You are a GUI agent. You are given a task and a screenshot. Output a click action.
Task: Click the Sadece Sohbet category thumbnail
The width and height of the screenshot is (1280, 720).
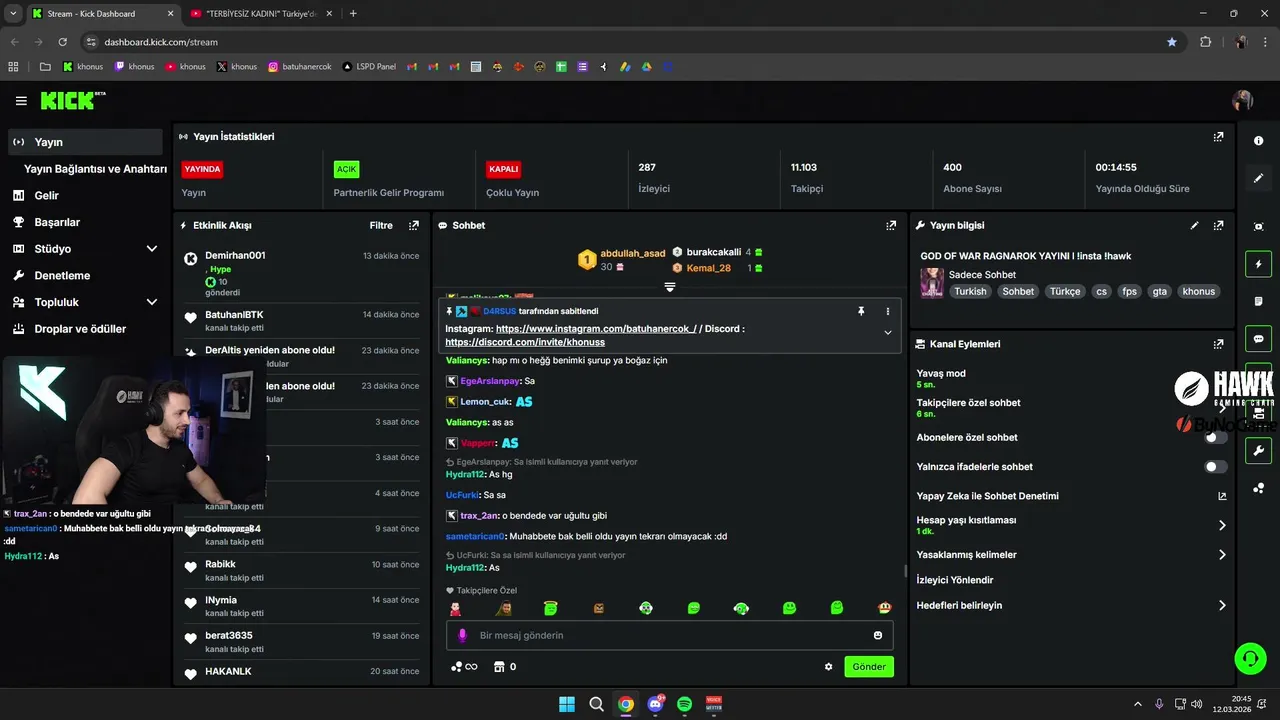pyautogui.click(x=932, y=282)
